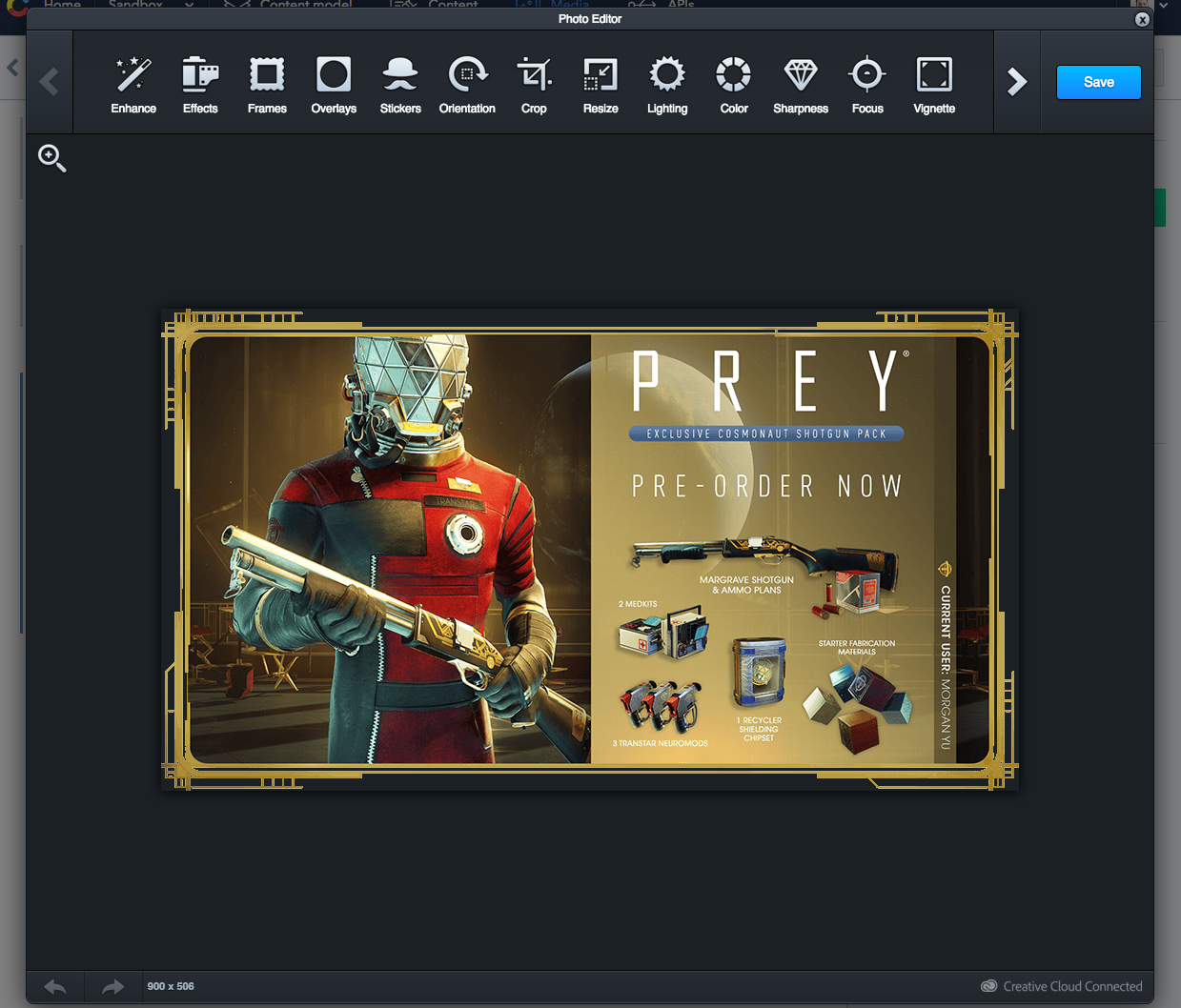Close the Photo Editor dialog
The width and height of the screenshot is (1181, 1008).
(x=1142, y=19)
